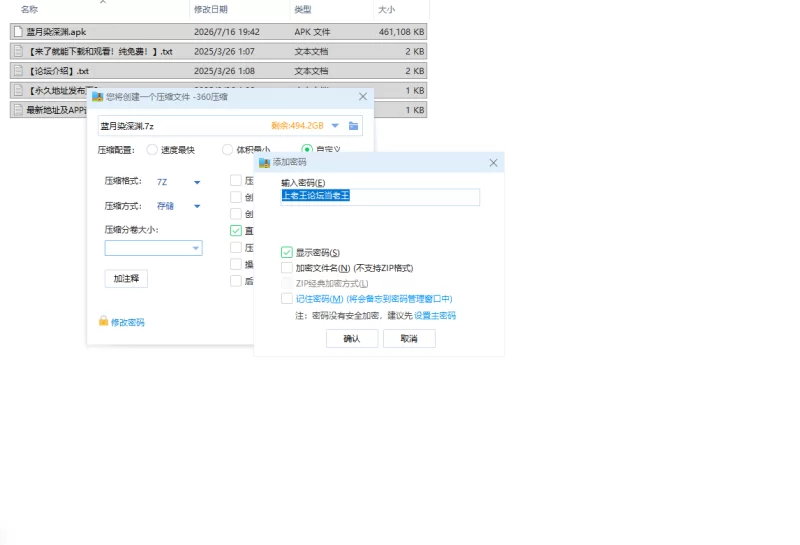The width and height of the screenshot is (800, 545).
Task: Open the 压缩方式 存储 dropdown
Action: pos(197,206)
